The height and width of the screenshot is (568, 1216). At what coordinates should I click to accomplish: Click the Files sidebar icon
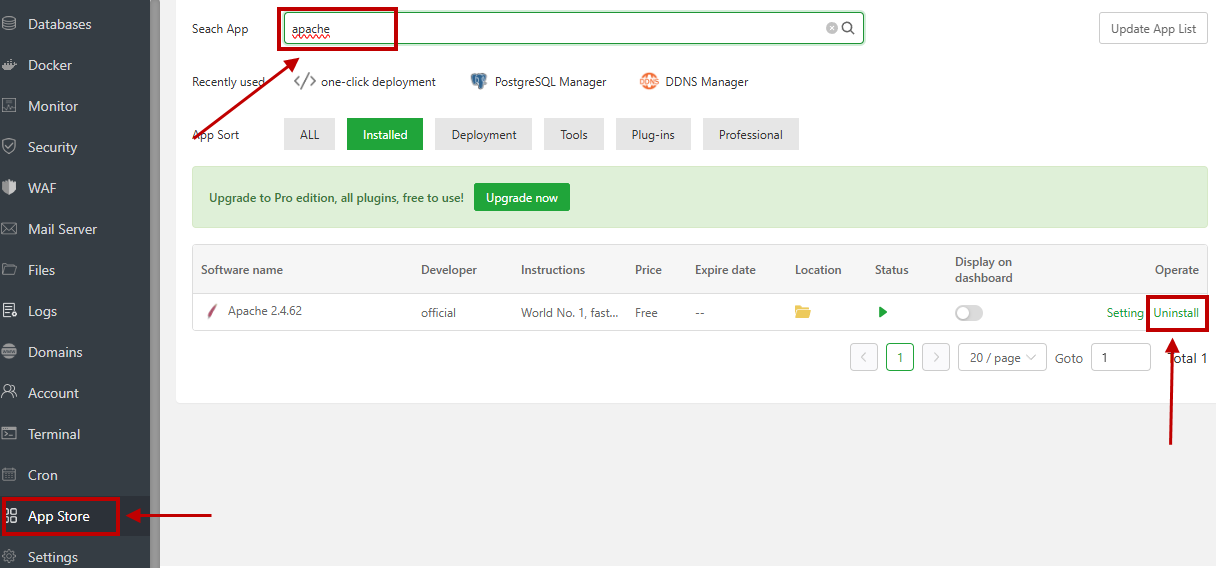pos(10,270)
